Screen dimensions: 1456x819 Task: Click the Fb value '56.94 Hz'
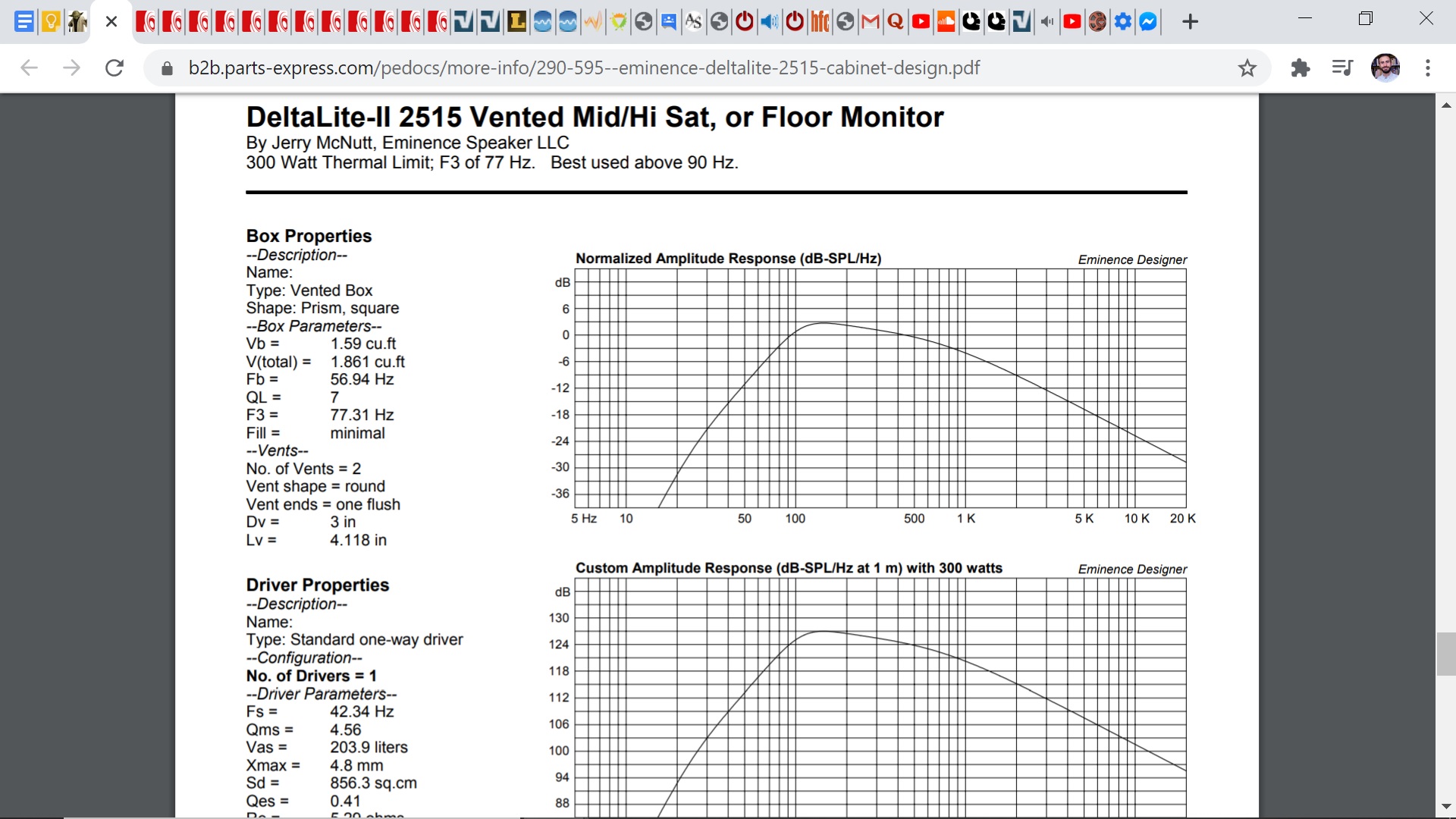362,379
